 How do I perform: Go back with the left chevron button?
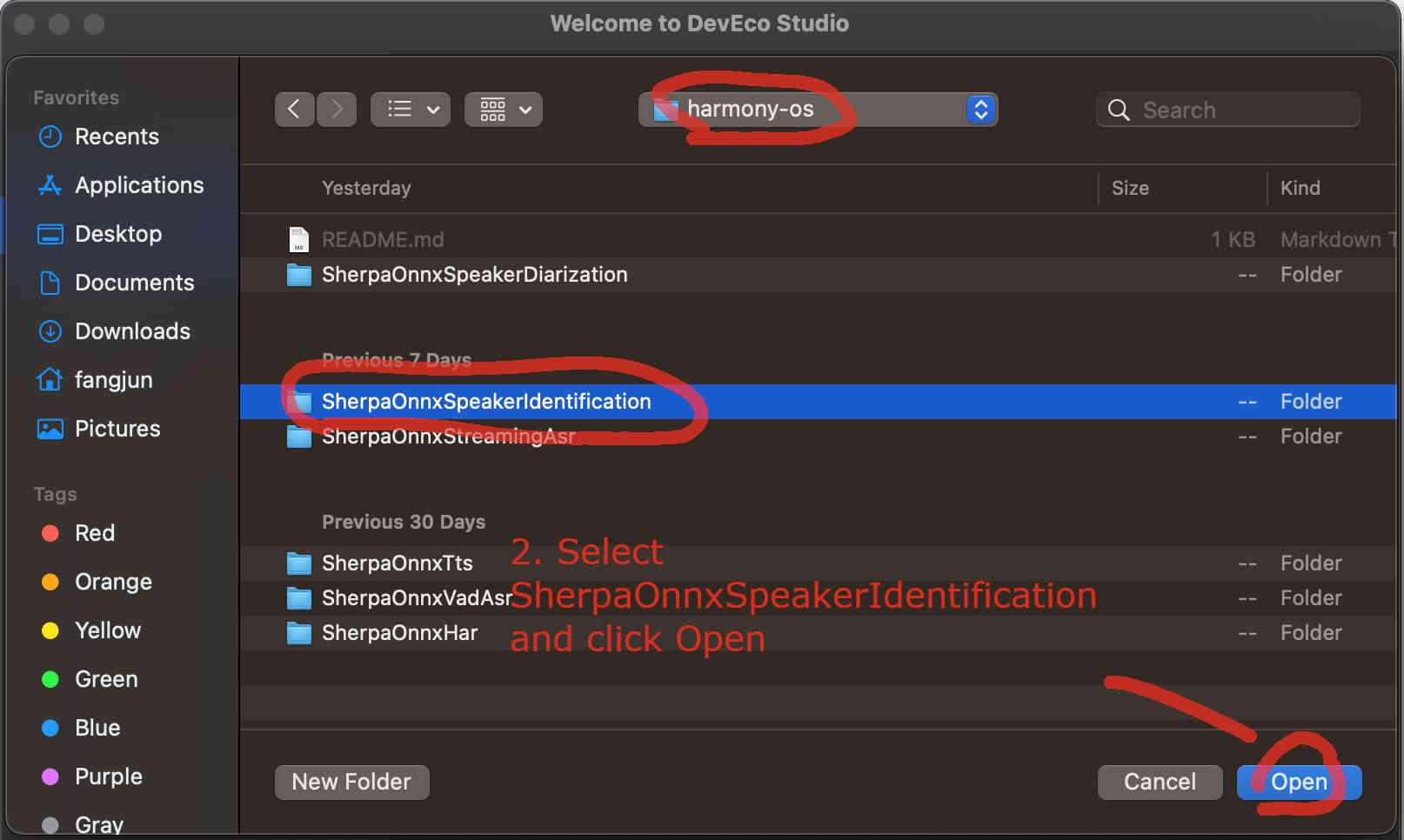pyautogui.click(x=294, y=110)
